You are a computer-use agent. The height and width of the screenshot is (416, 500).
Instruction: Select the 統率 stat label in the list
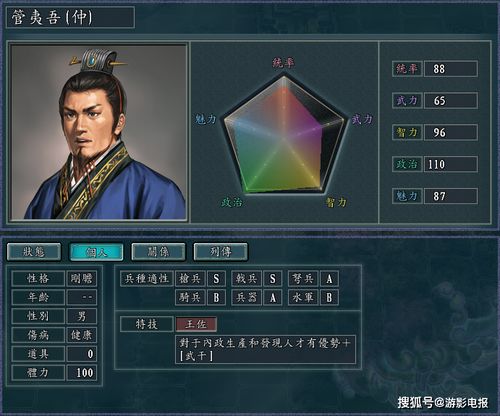pyautogui.click(x=407, y=69)
